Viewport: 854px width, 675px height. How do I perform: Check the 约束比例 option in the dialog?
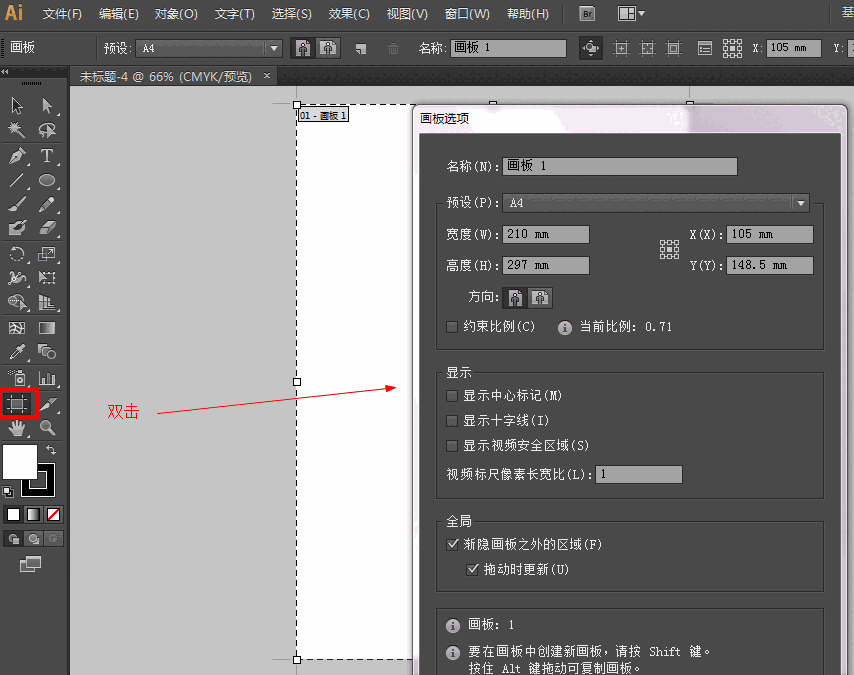pyautogui.click(x=452, y=326)
